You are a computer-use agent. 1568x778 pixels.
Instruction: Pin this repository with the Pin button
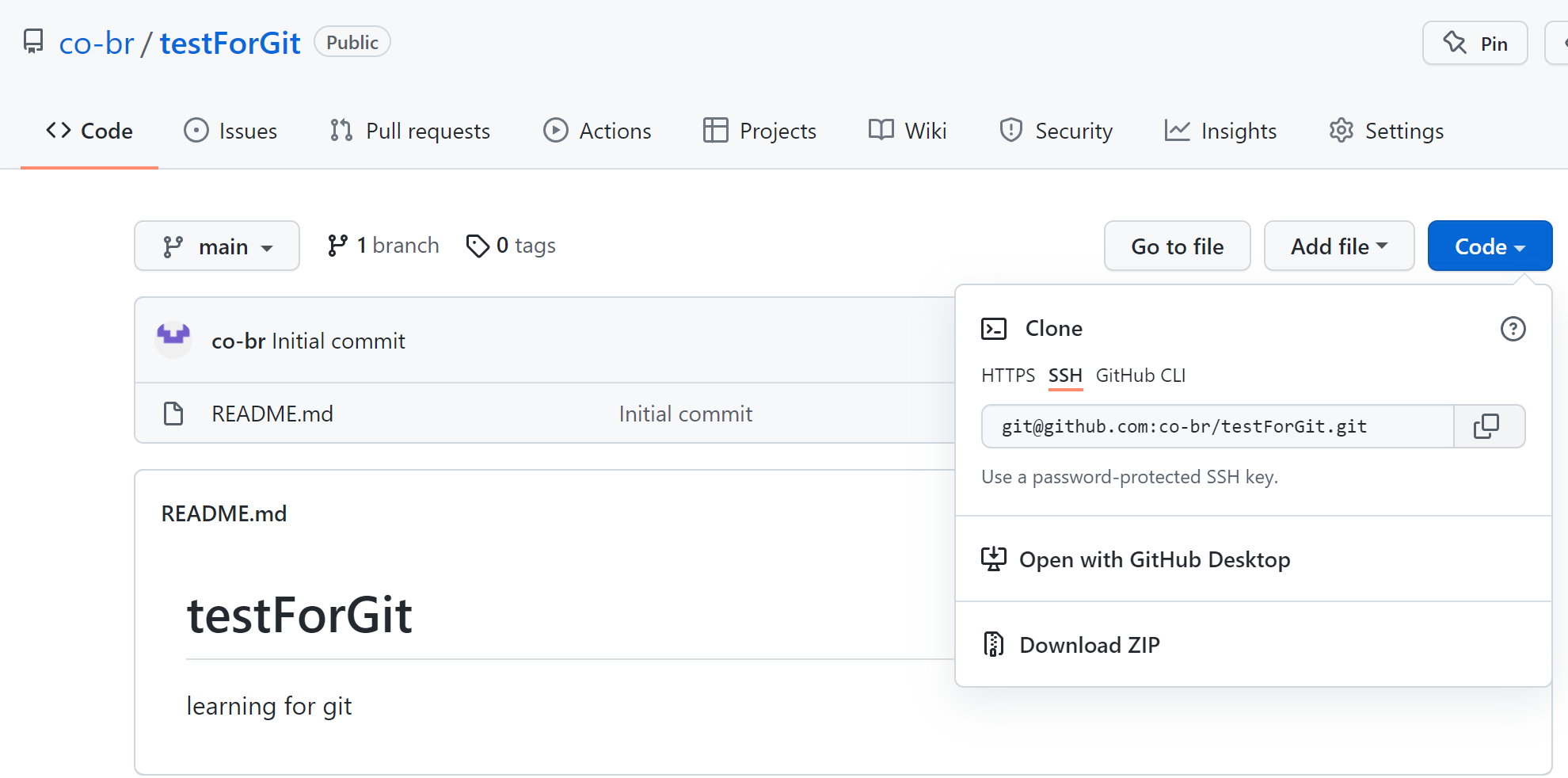[1475, 43]
